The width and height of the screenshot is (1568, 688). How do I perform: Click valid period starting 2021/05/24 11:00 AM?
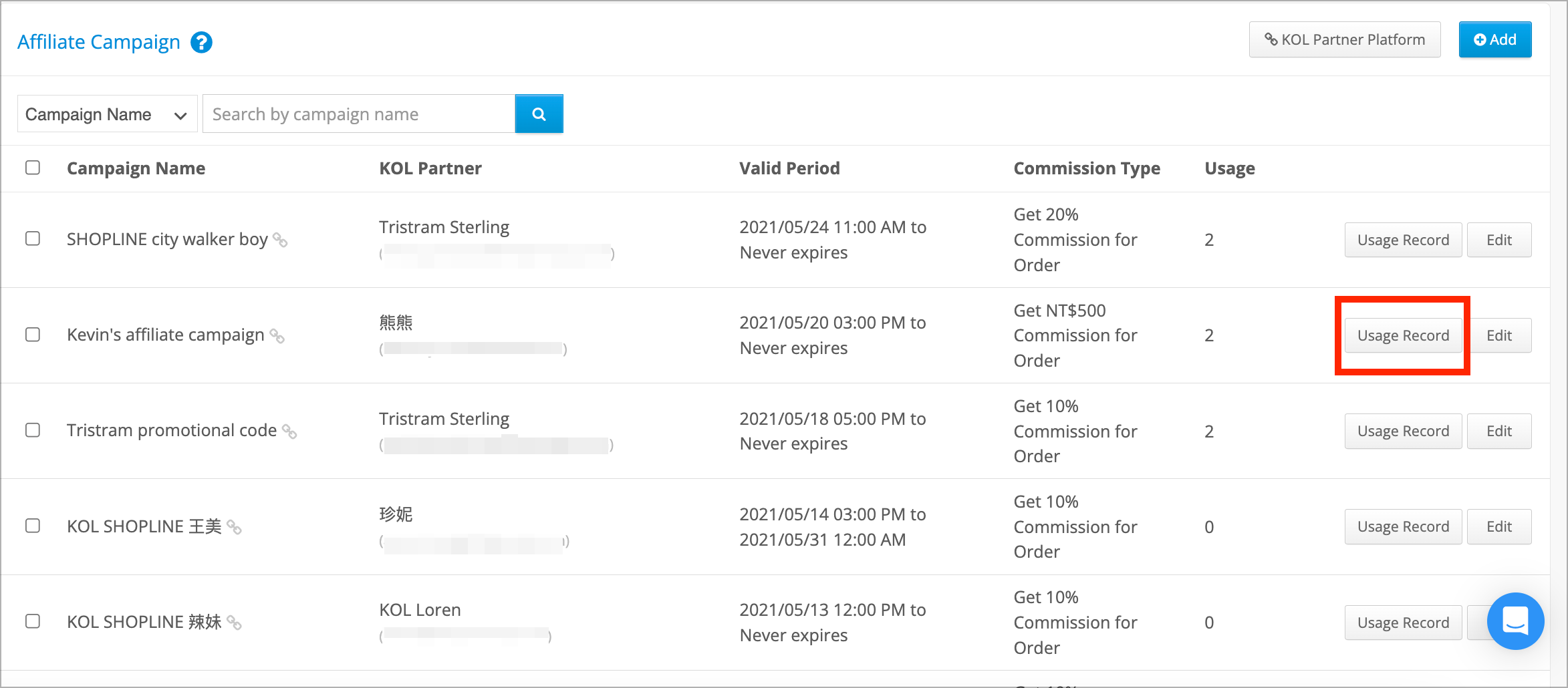click(833, 240)
